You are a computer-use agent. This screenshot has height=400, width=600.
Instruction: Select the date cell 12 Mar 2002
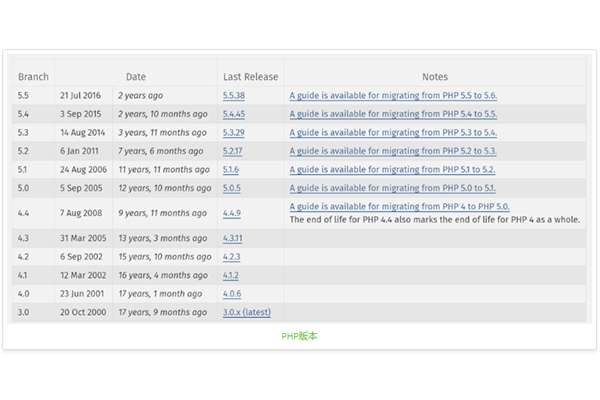(83, 275)
